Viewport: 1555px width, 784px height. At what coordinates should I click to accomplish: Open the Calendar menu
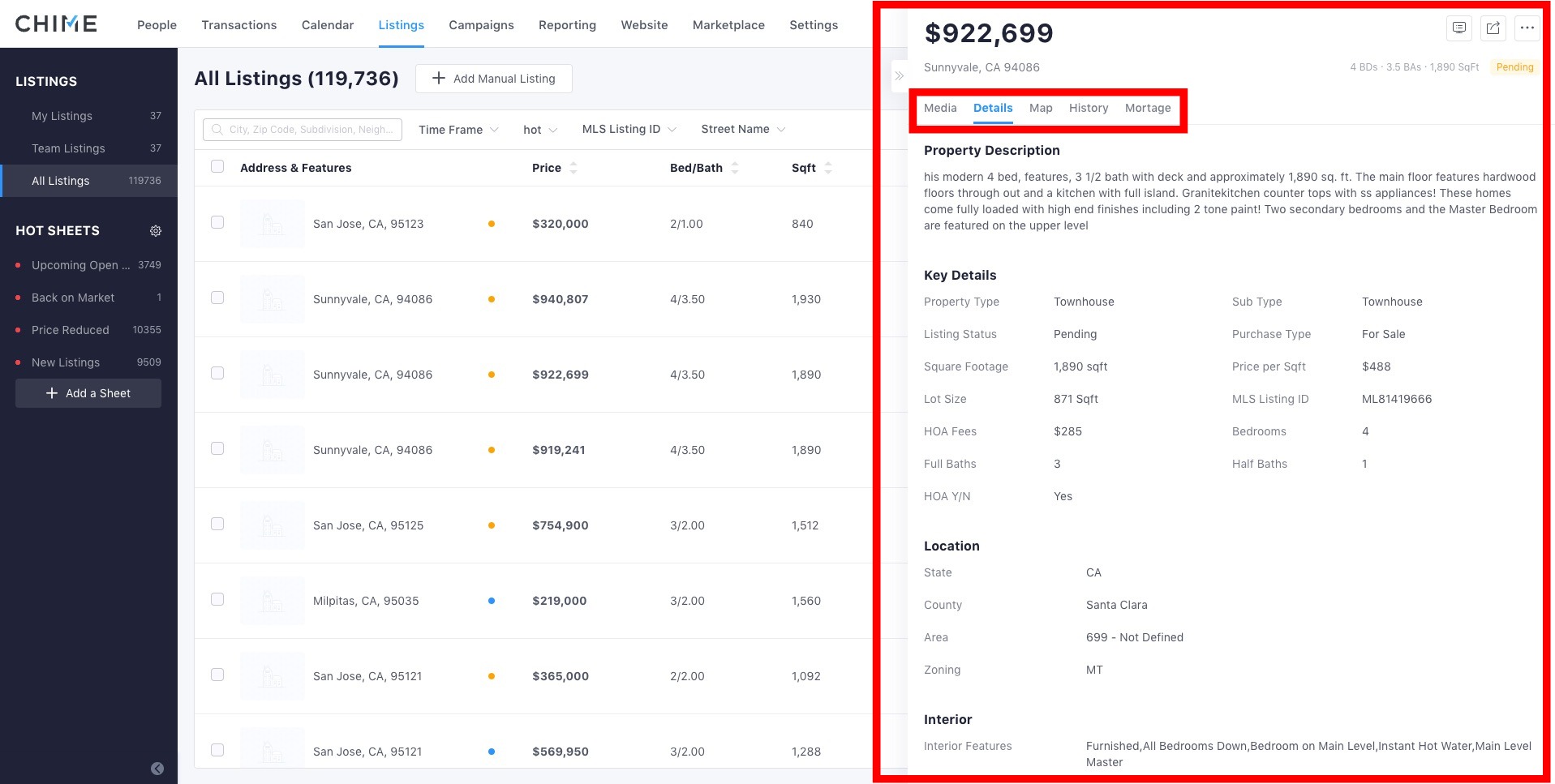click(x=328, y=25)
